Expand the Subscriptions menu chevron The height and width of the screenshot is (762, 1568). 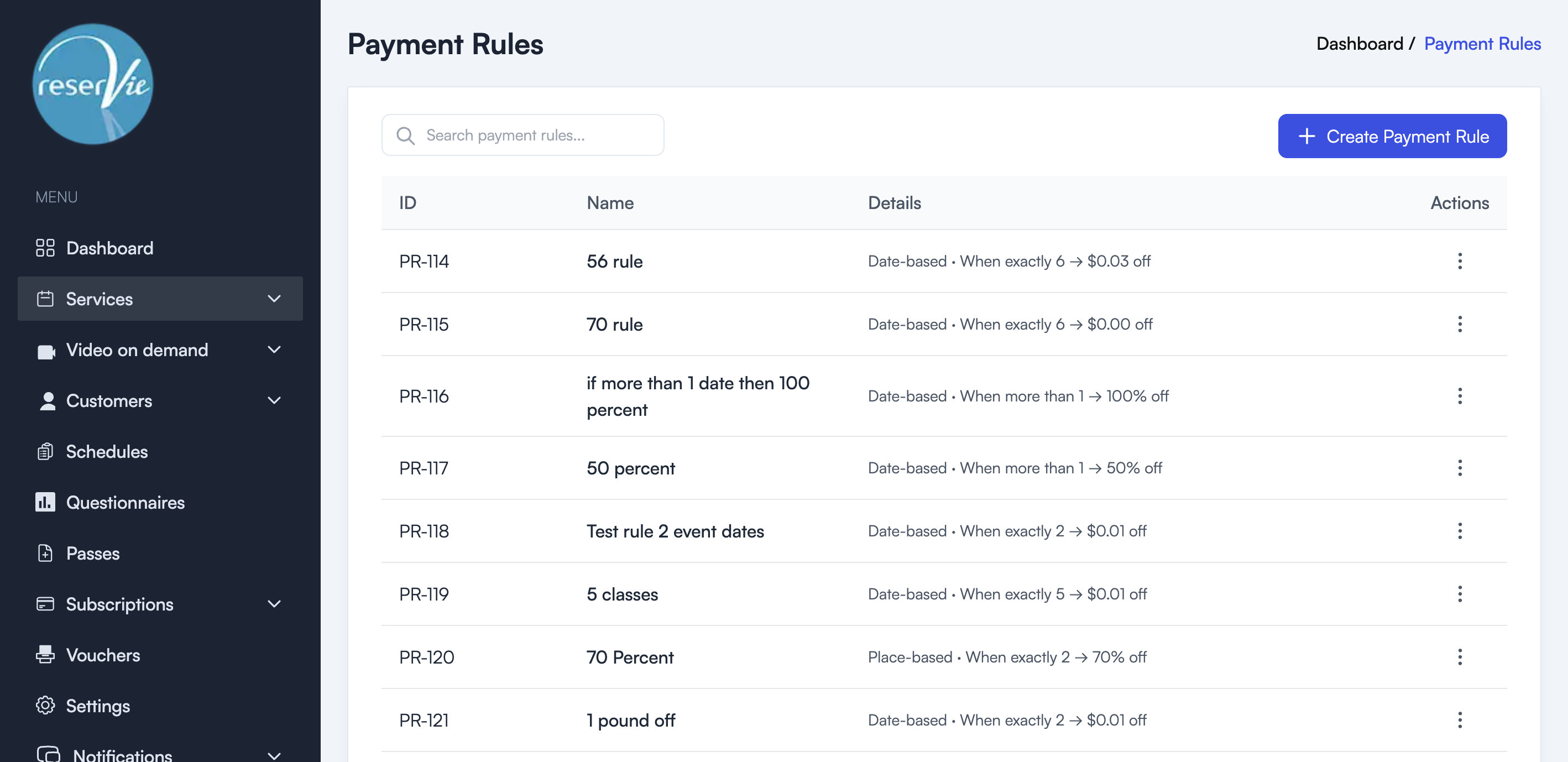click(x=274, y=604)
